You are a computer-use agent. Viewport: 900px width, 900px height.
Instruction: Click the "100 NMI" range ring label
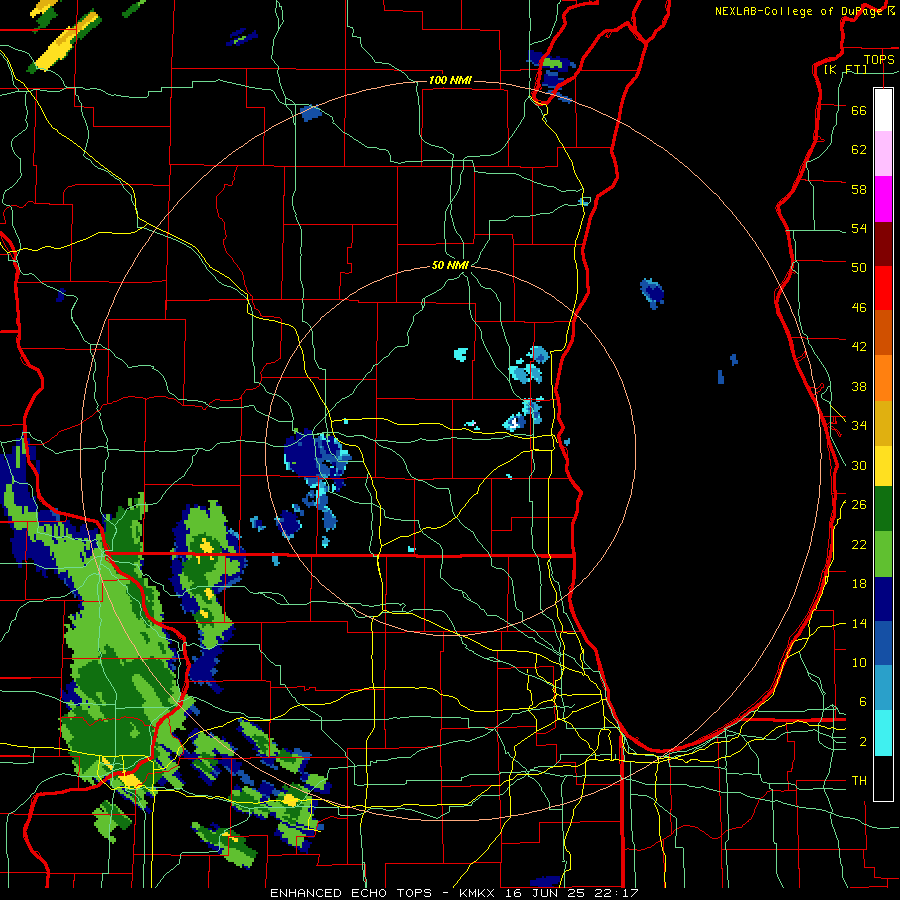click(x=450, y=80)
